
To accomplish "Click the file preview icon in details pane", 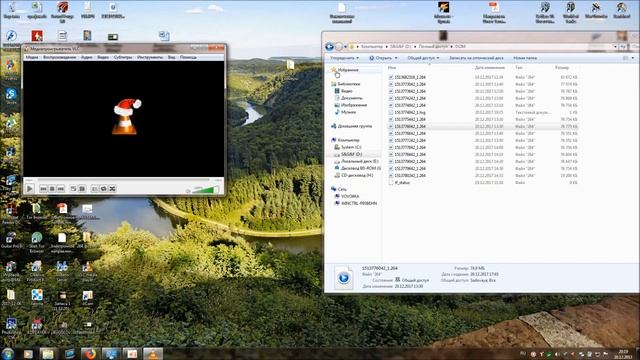I will pyautogui.click(x=344, y=278).
